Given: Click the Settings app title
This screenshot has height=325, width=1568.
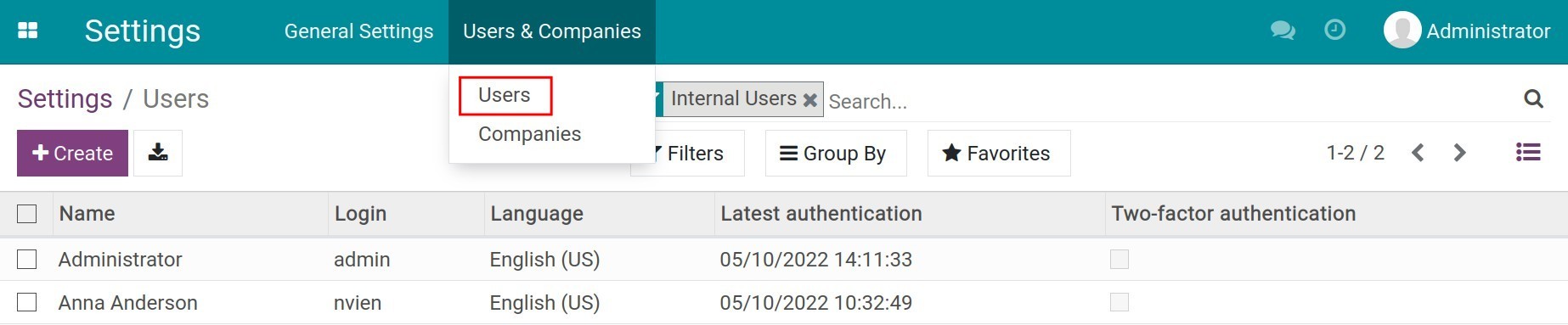Looking at the screenshot, I should 143,31.
